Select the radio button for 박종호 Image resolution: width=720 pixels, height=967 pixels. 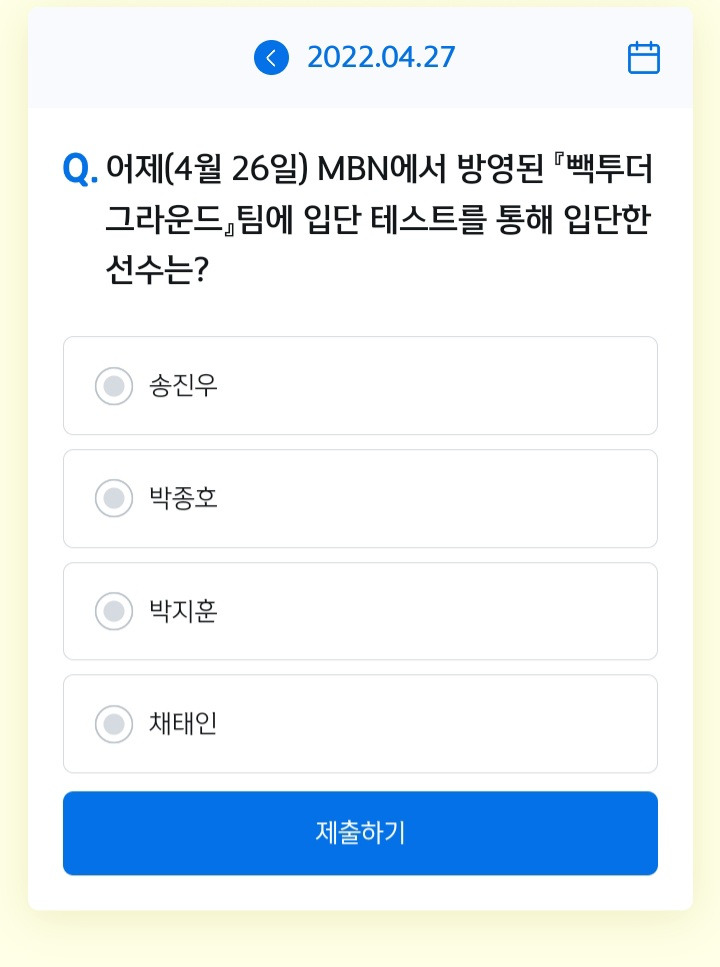click(114, 498)
